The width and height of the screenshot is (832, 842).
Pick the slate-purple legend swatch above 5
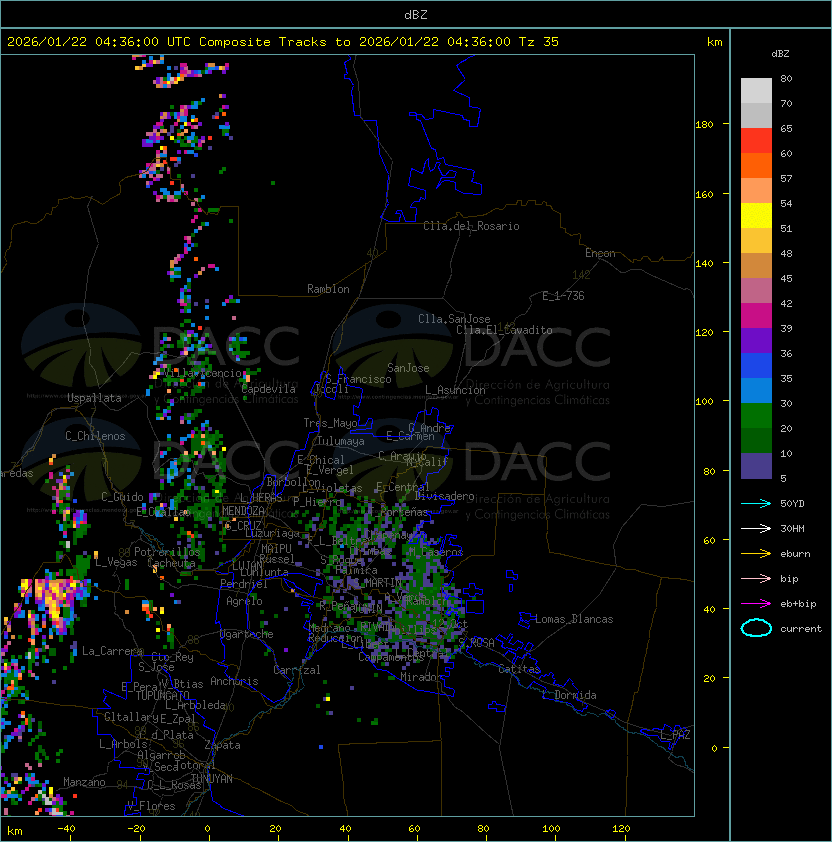[756, 466]
